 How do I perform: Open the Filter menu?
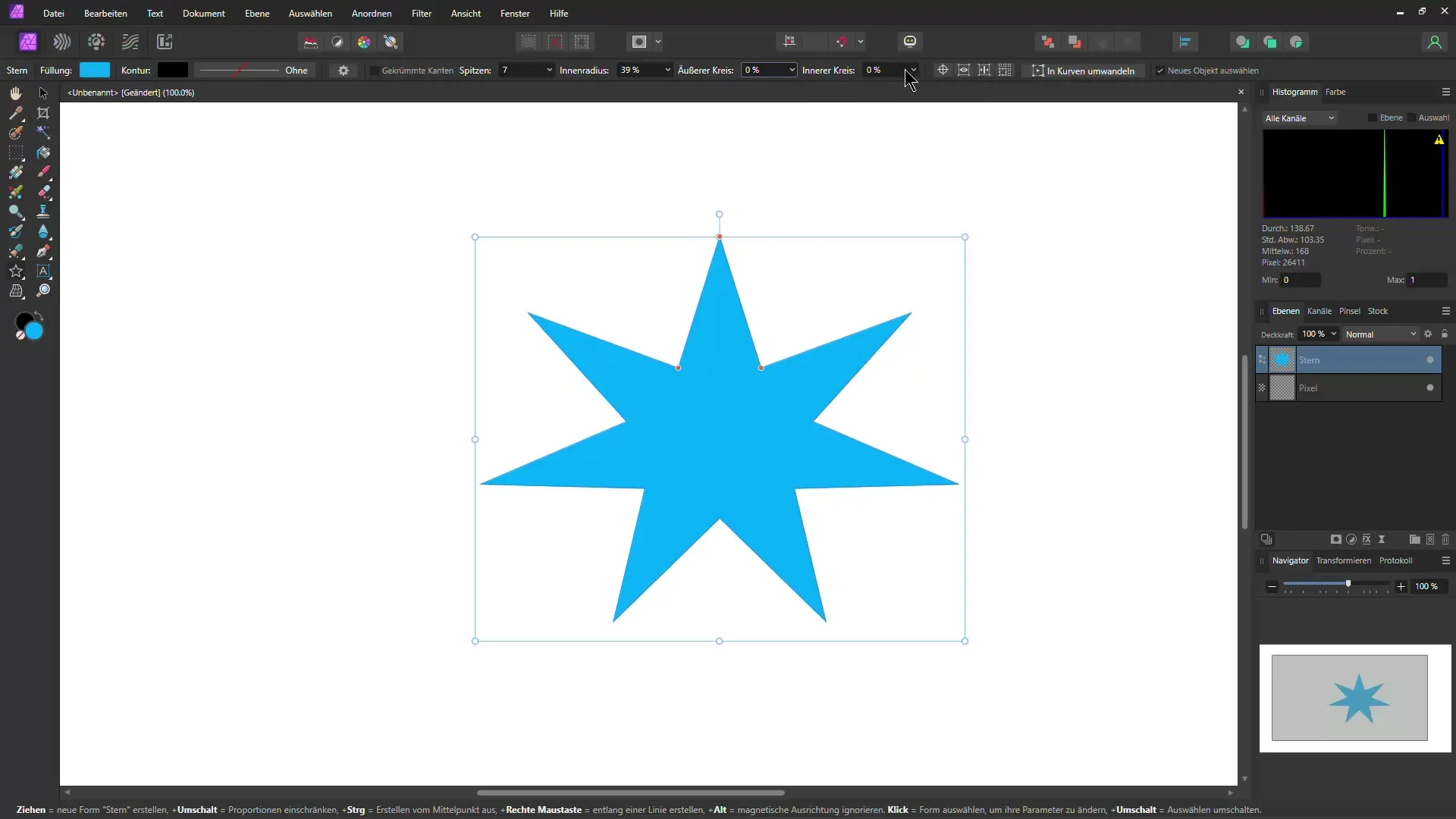422,14
